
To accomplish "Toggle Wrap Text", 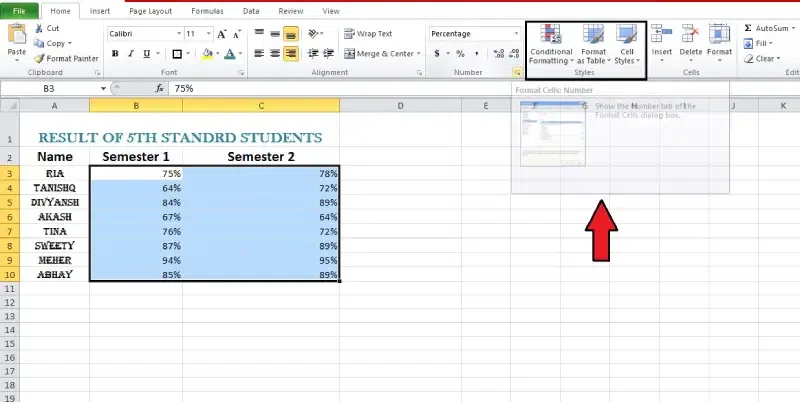I will [x=368, y=34].
